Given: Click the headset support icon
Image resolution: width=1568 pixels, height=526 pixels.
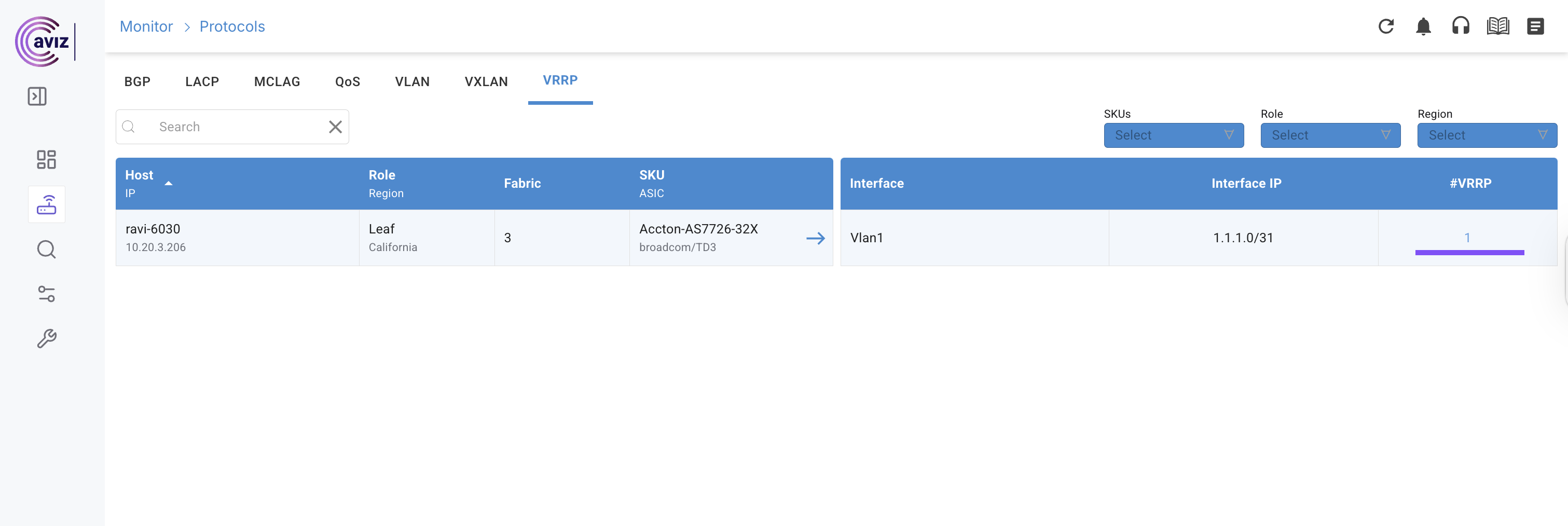Looking at the screenshot, I should coord(1460,26).
